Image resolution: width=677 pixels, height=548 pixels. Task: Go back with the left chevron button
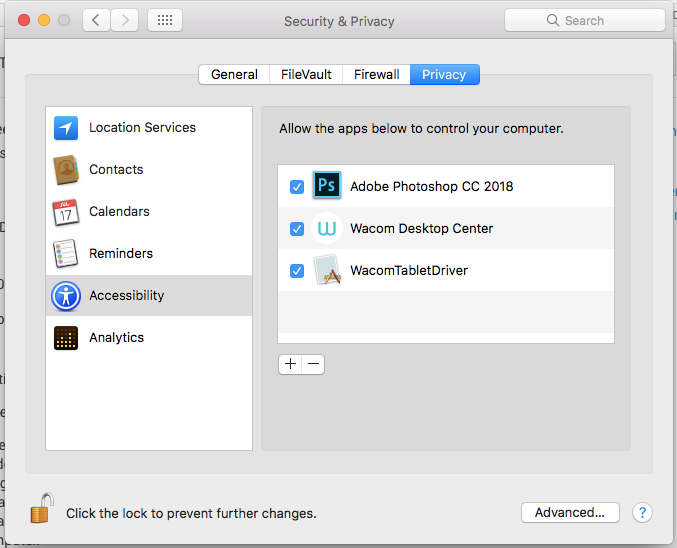point(97,20)
